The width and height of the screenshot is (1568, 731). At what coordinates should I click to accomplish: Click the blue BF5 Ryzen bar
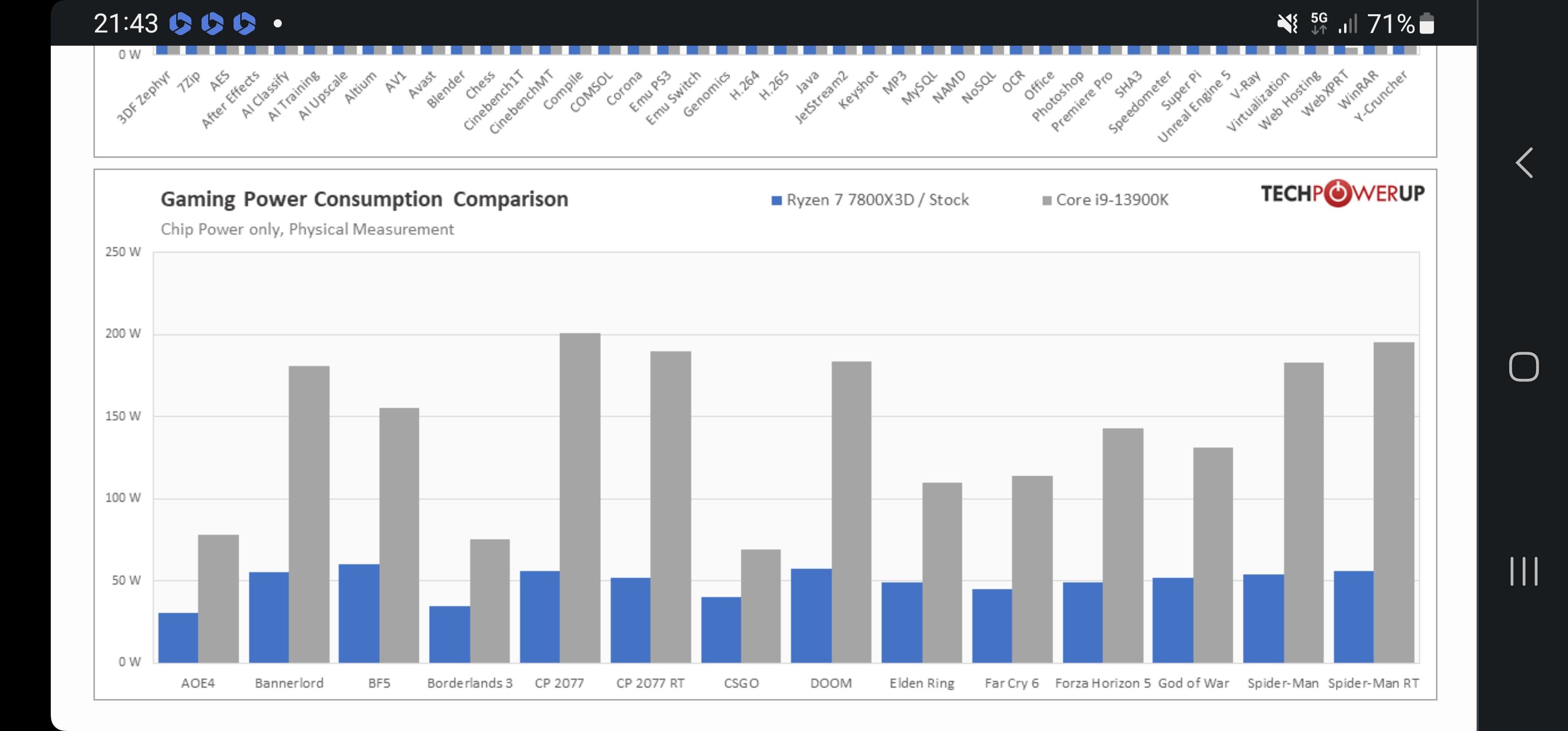[x=358, y=614]
